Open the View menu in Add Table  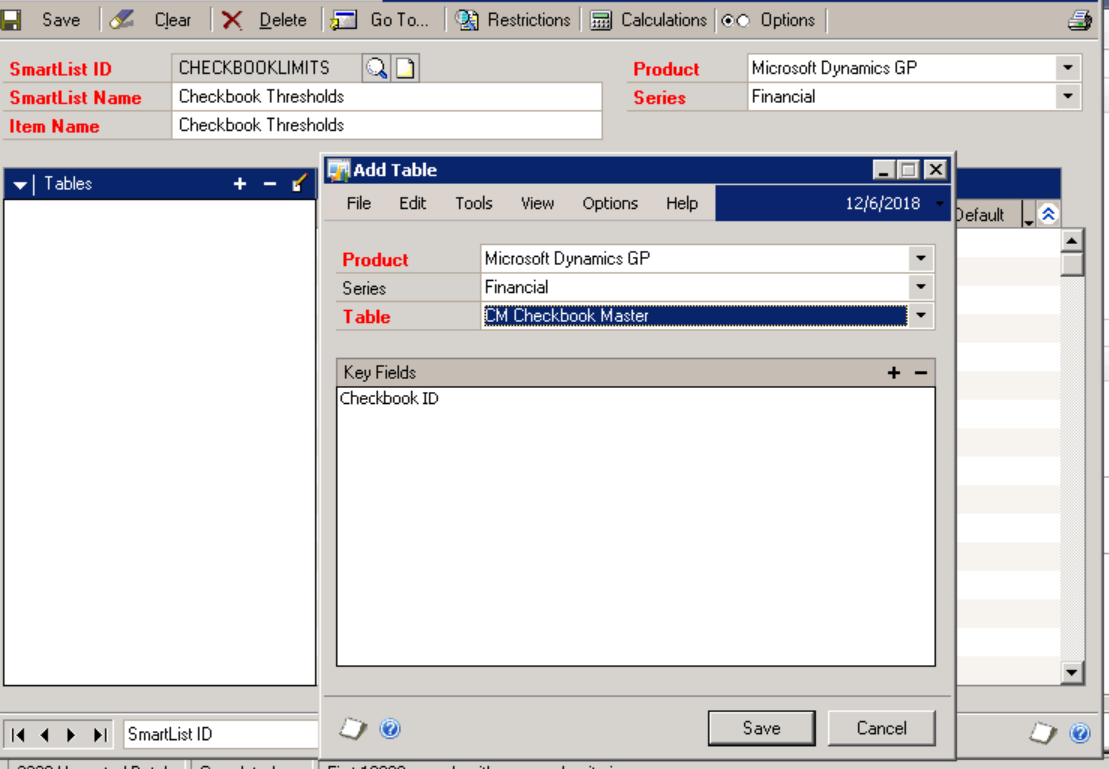pos(538,204)
